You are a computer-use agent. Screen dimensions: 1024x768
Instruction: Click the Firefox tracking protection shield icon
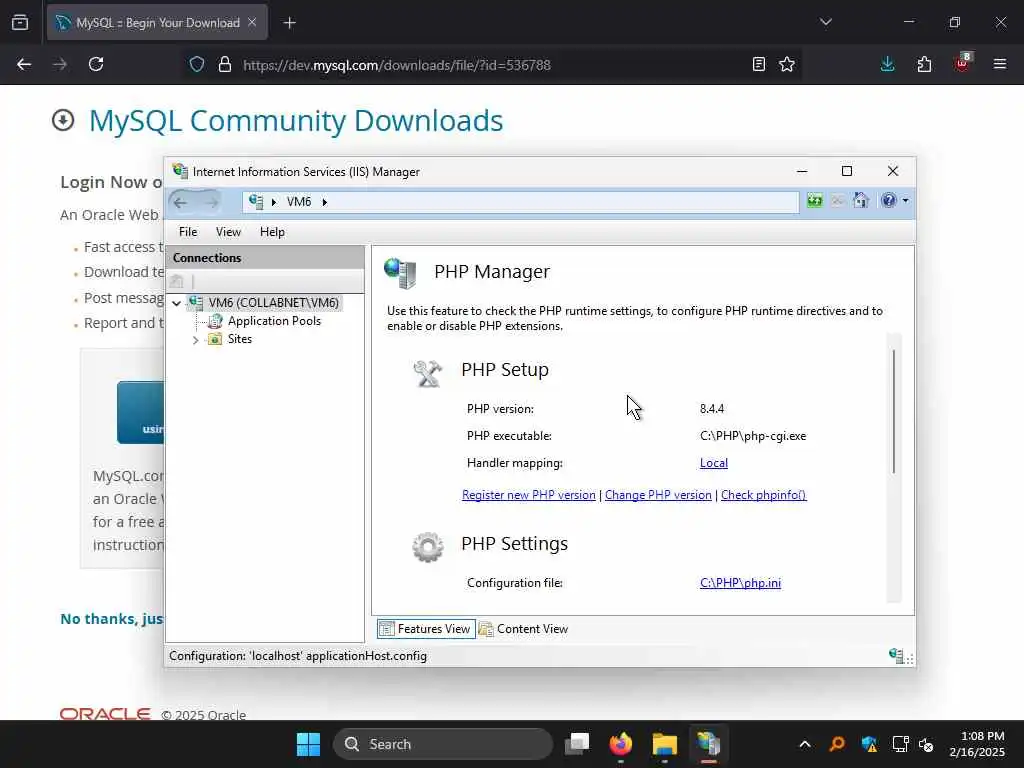coord(197,65)
